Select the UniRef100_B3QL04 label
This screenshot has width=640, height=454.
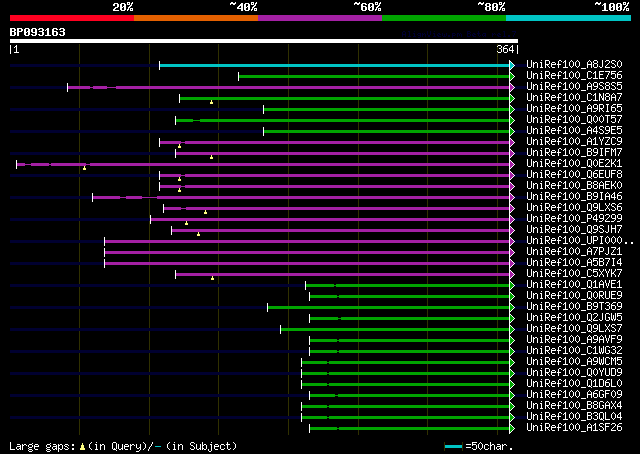[x=574, y=417]
